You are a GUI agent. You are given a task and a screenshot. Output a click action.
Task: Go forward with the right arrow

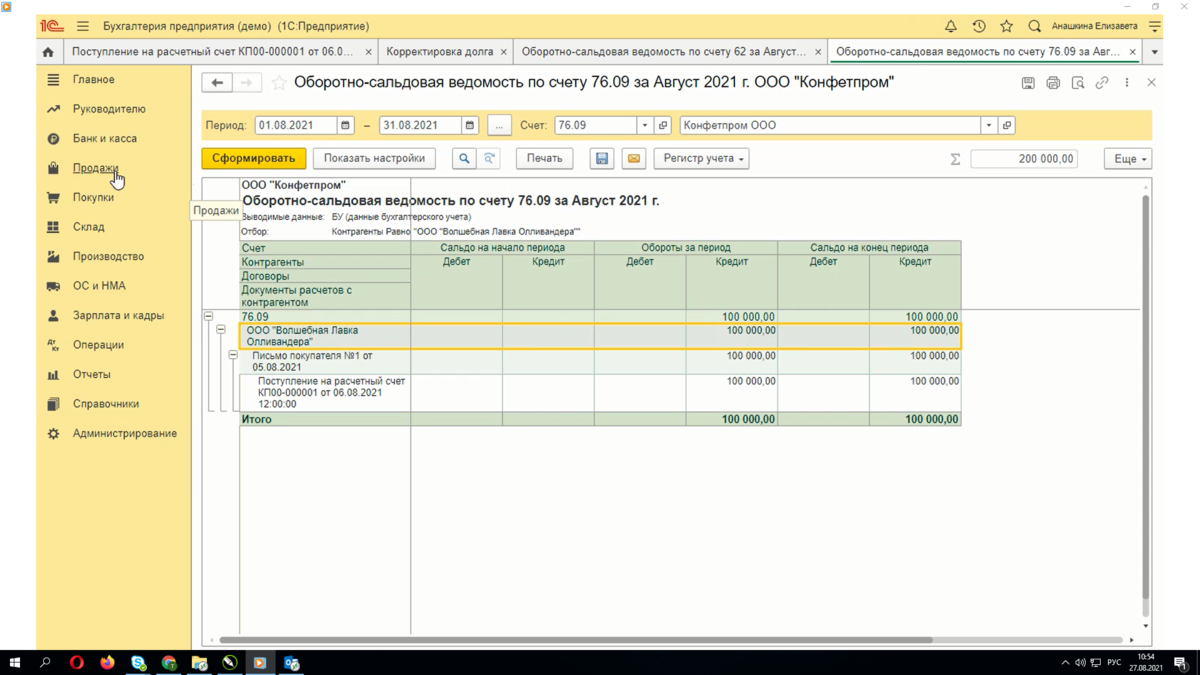246,83
